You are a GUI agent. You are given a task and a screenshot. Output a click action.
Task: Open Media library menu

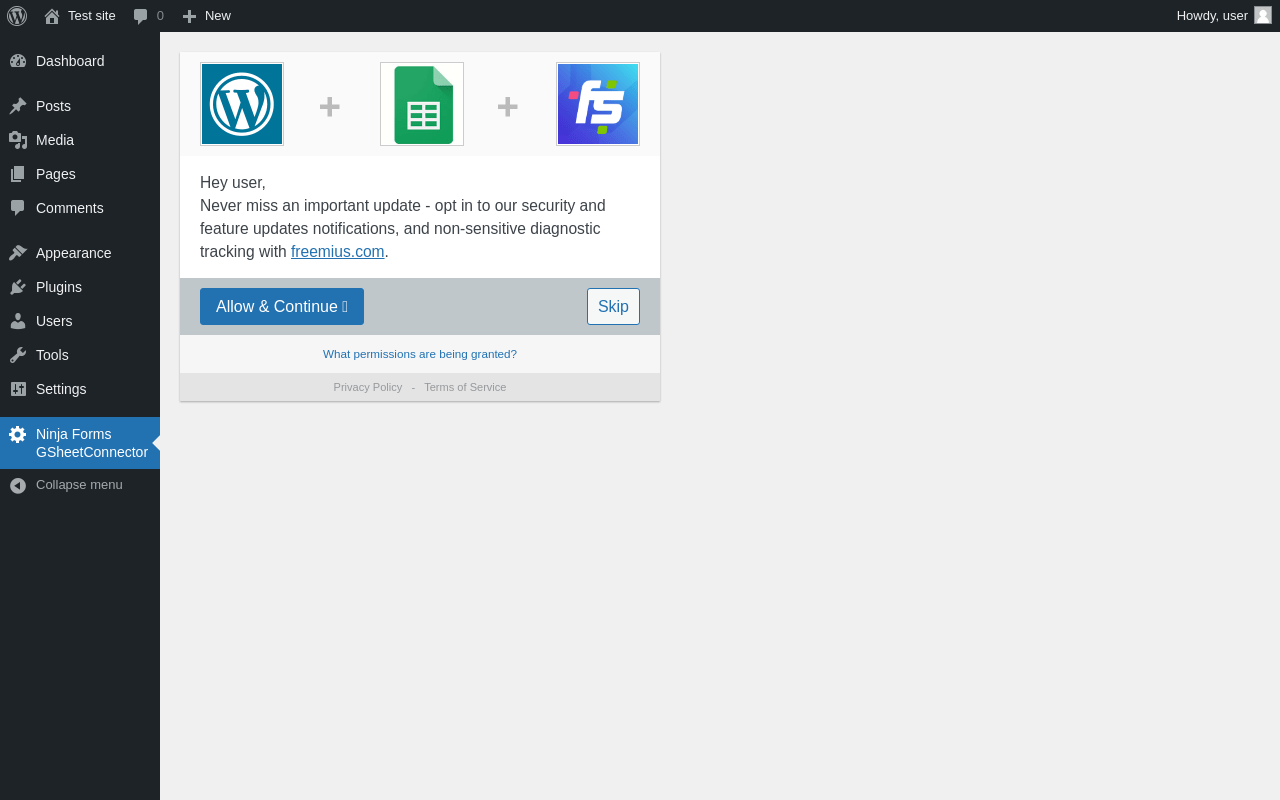(80, 140)
